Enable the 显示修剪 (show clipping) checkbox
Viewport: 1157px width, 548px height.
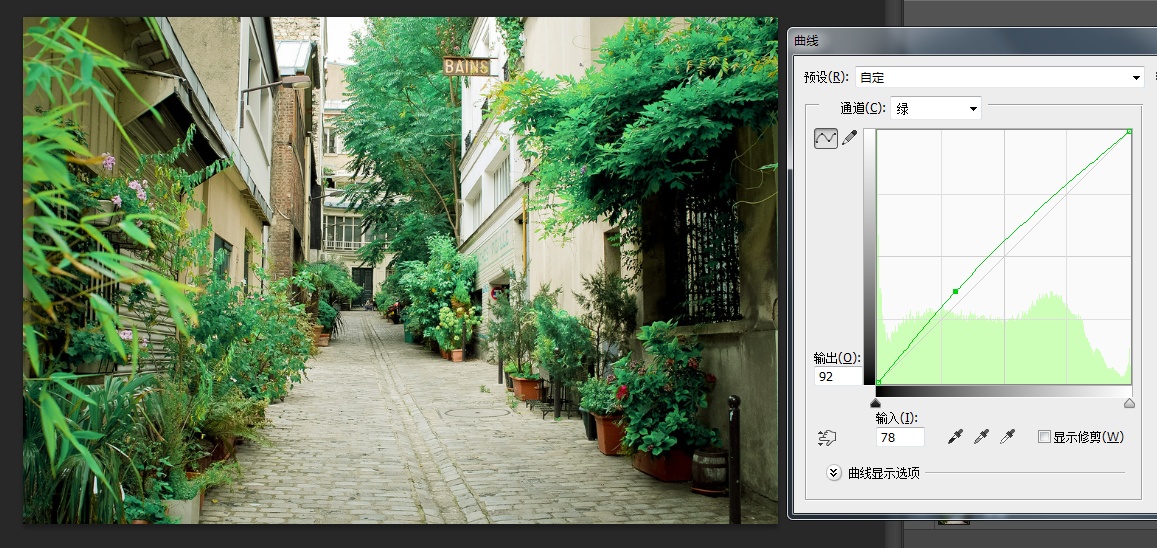[x=1044, y=437]
